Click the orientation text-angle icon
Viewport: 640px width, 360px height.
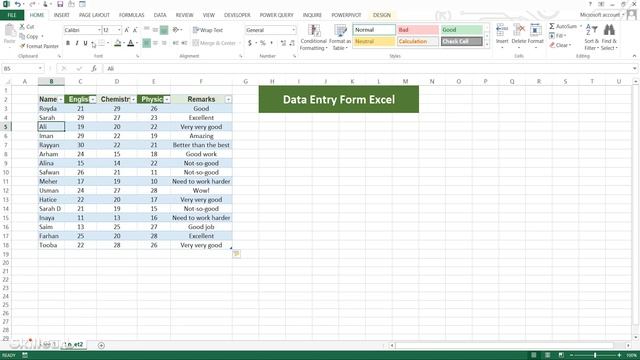click(x=176, y=30)
